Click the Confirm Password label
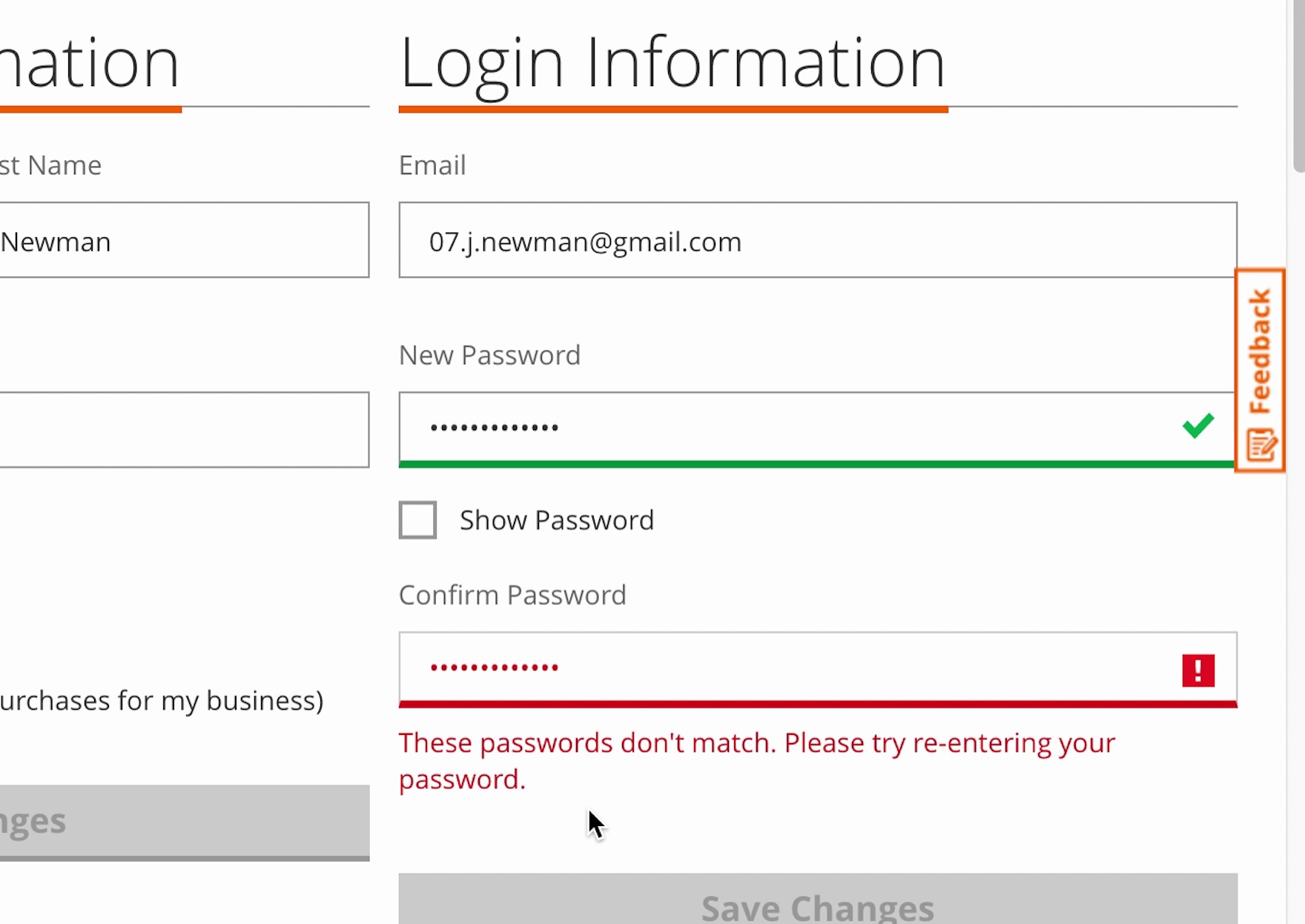 (x=512, y=595)
